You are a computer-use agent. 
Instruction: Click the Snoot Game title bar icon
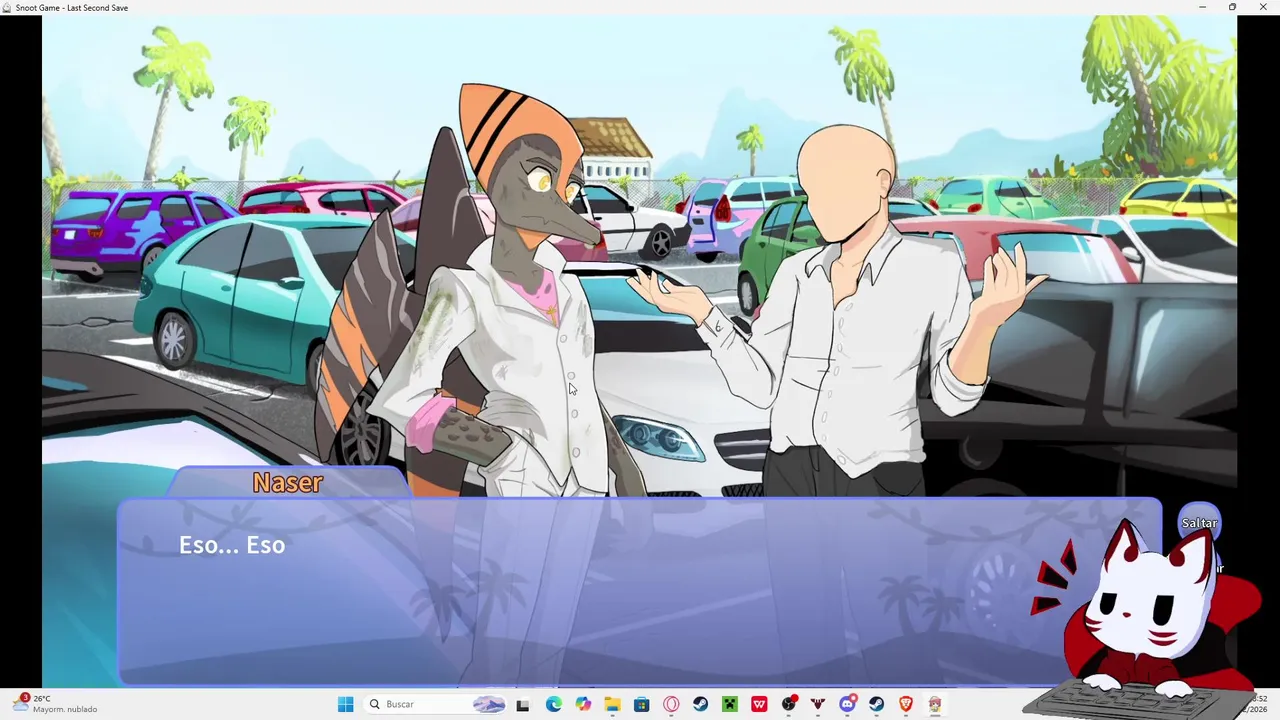[x=7, y=7]
